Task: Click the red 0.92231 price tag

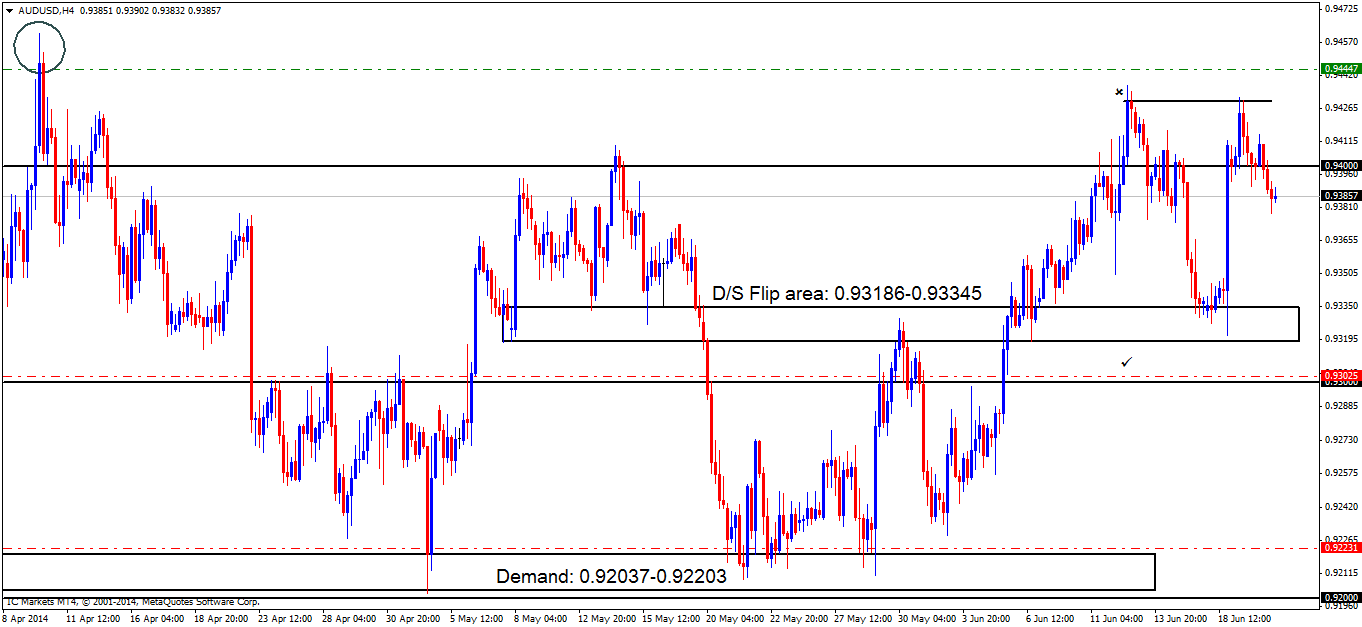Action: click(x=1340, y=547)
